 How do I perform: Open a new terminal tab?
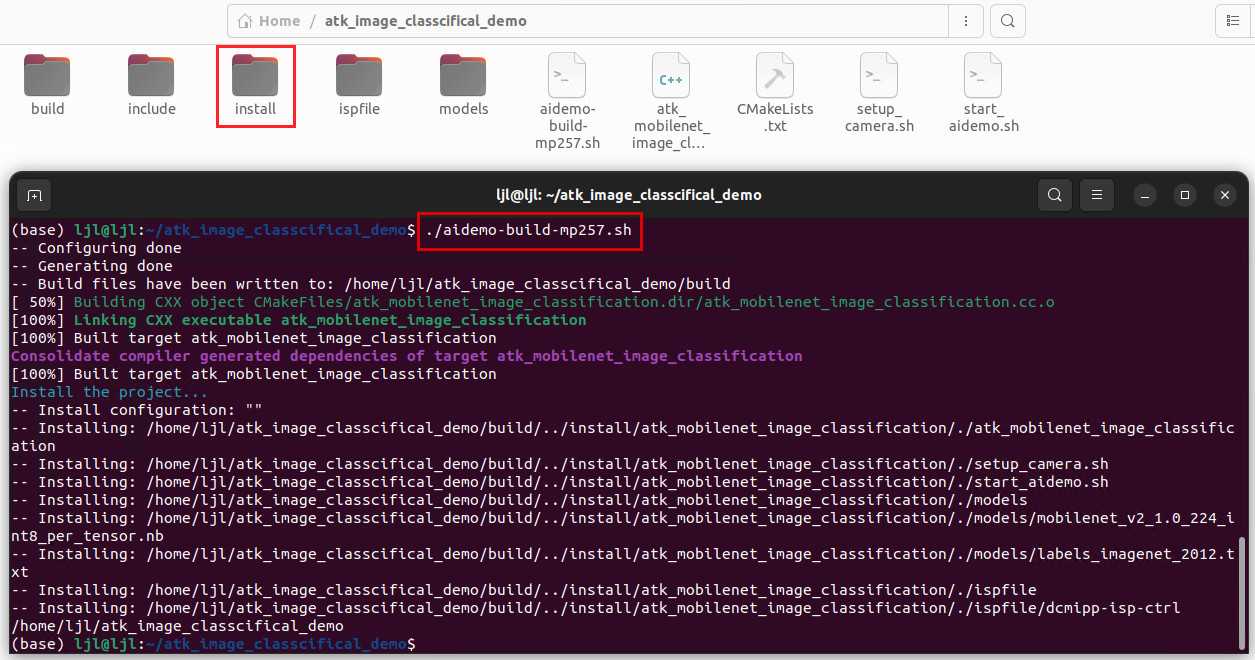(x=34, y=195)
